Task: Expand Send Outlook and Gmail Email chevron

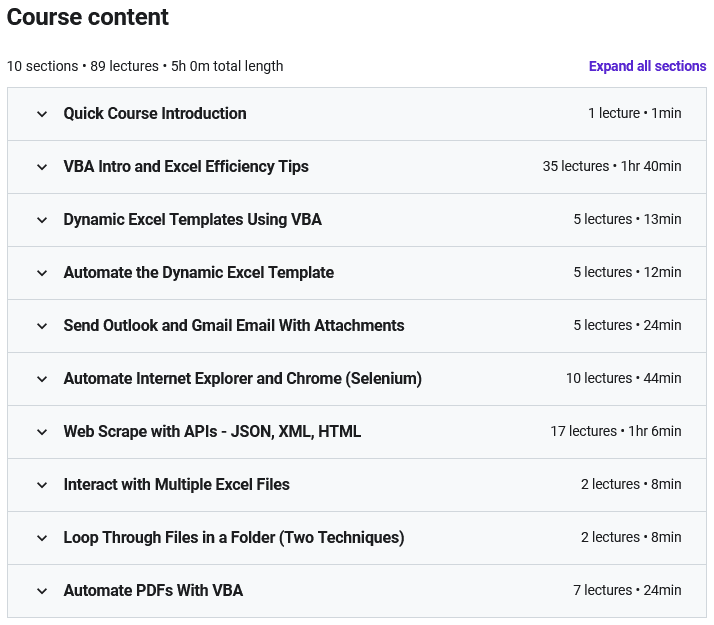Action: pyautogui.click(x=42, y=326)
